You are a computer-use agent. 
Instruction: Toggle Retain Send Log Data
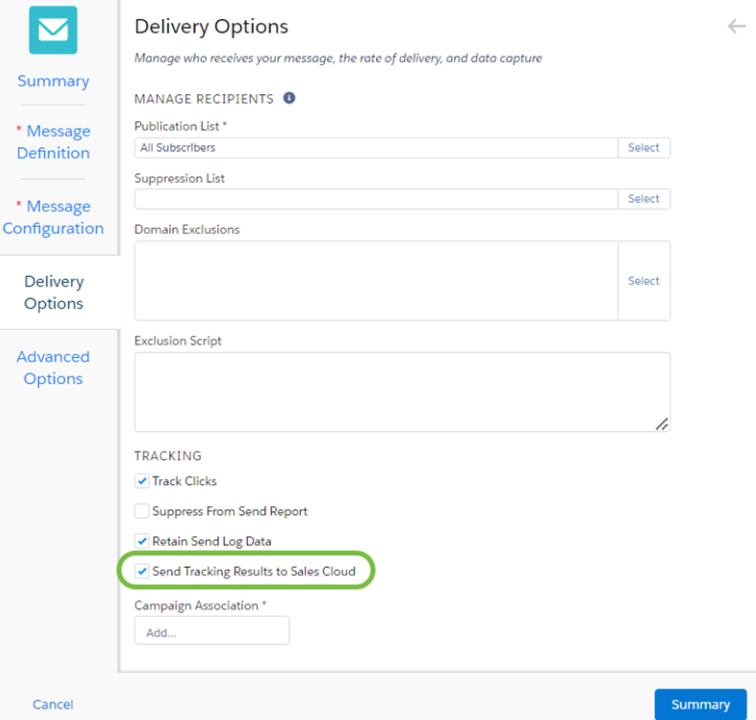click(x=142, y=541)
